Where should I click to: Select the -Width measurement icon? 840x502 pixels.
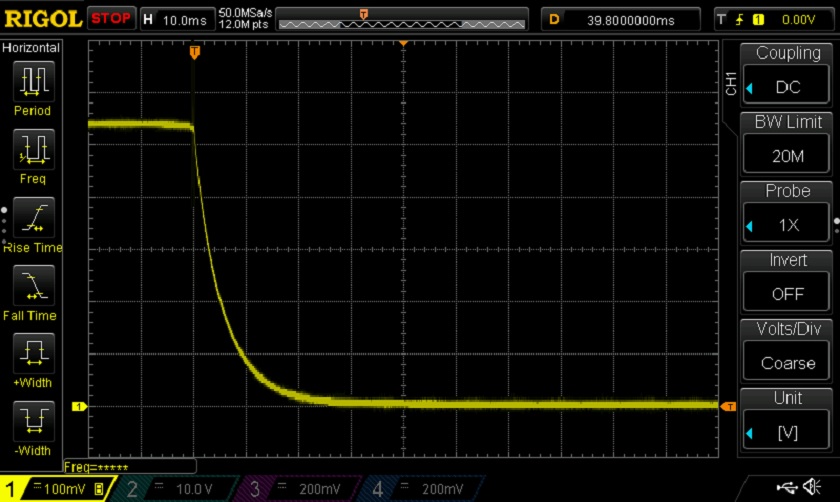32,421
